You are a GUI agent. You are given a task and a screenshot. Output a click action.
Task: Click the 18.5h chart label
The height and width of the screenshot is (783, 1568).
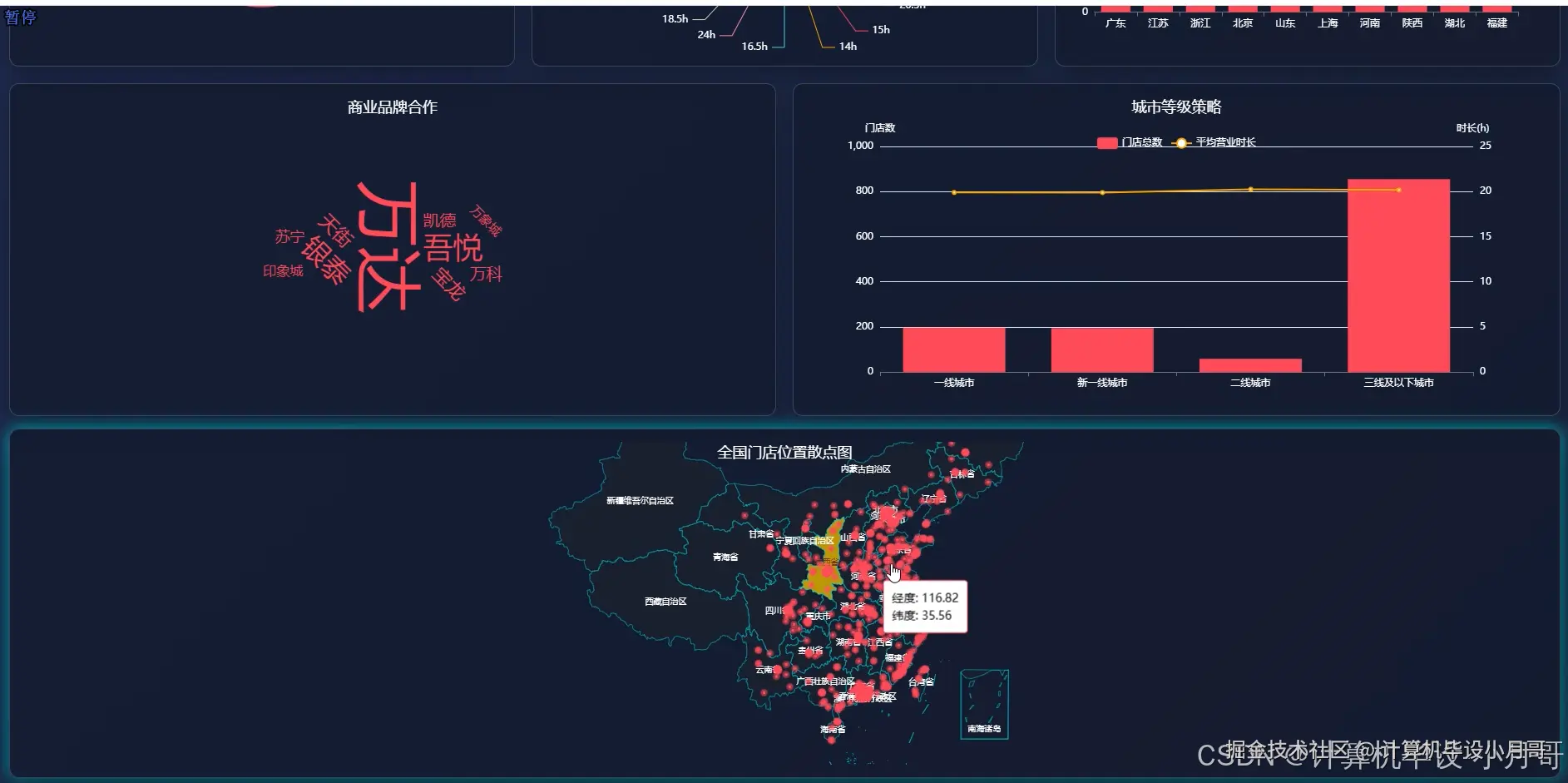(x=675, y=19)
